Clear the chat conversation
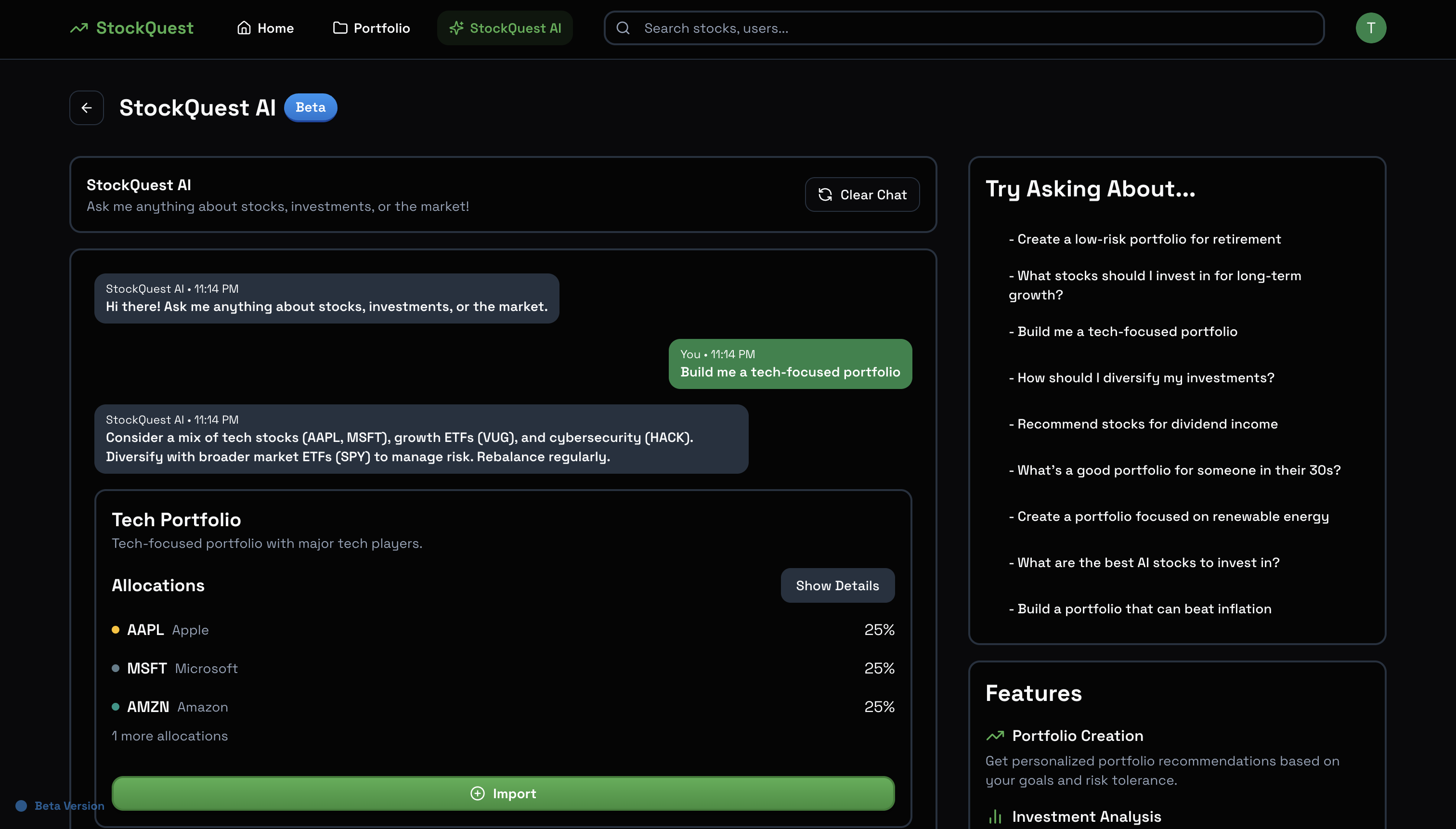Image resolution: width=1456 pixels, height=829 pixels. (x=862, y=194)
